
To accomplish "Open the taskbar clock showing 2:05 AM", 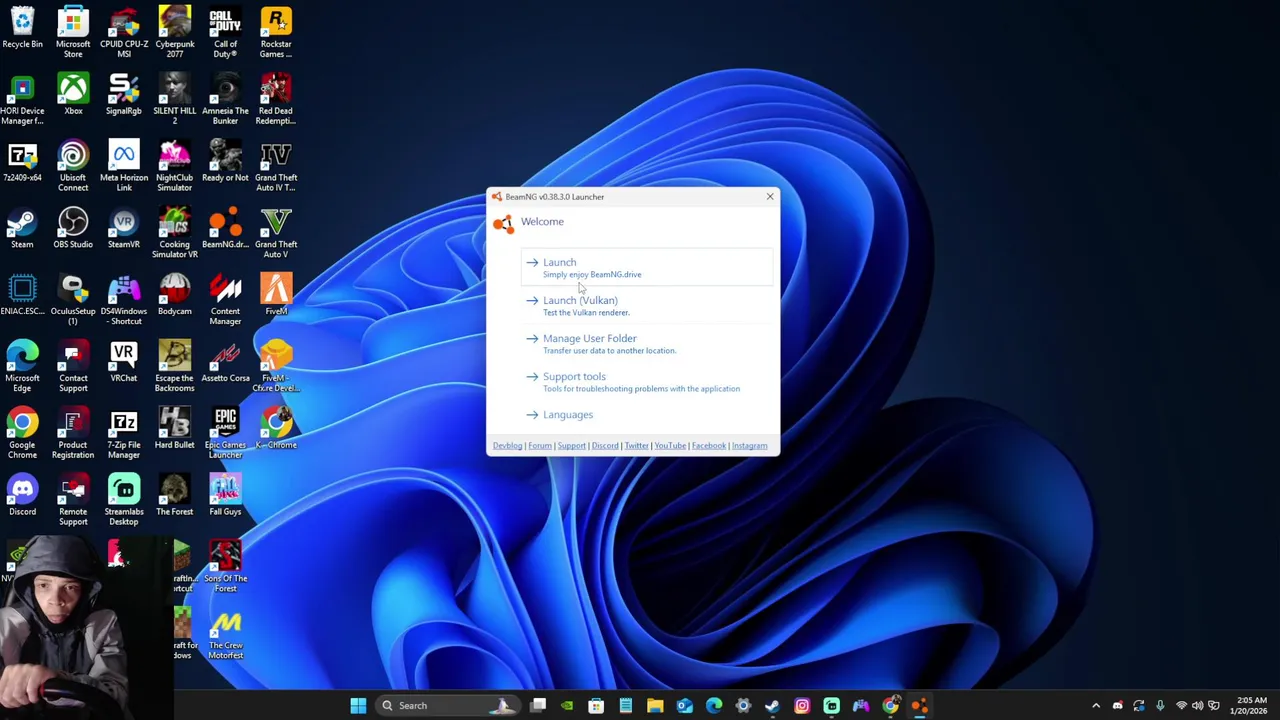I will 1251,706.
